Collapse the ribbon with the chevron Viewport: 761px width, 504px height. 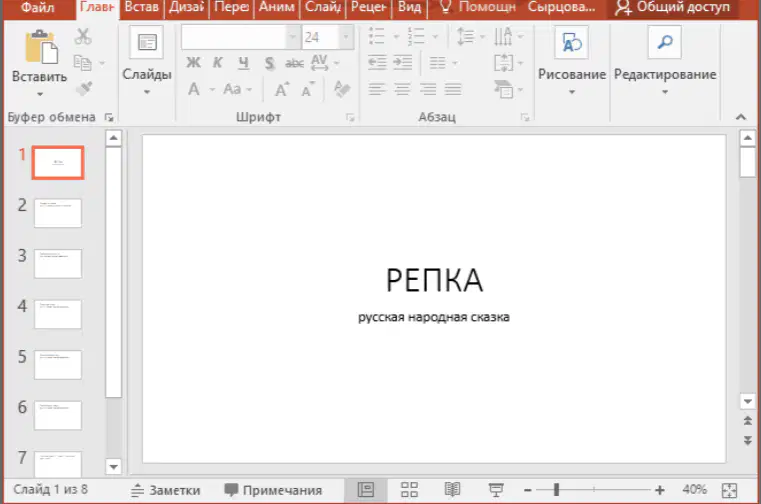[741, 117]
